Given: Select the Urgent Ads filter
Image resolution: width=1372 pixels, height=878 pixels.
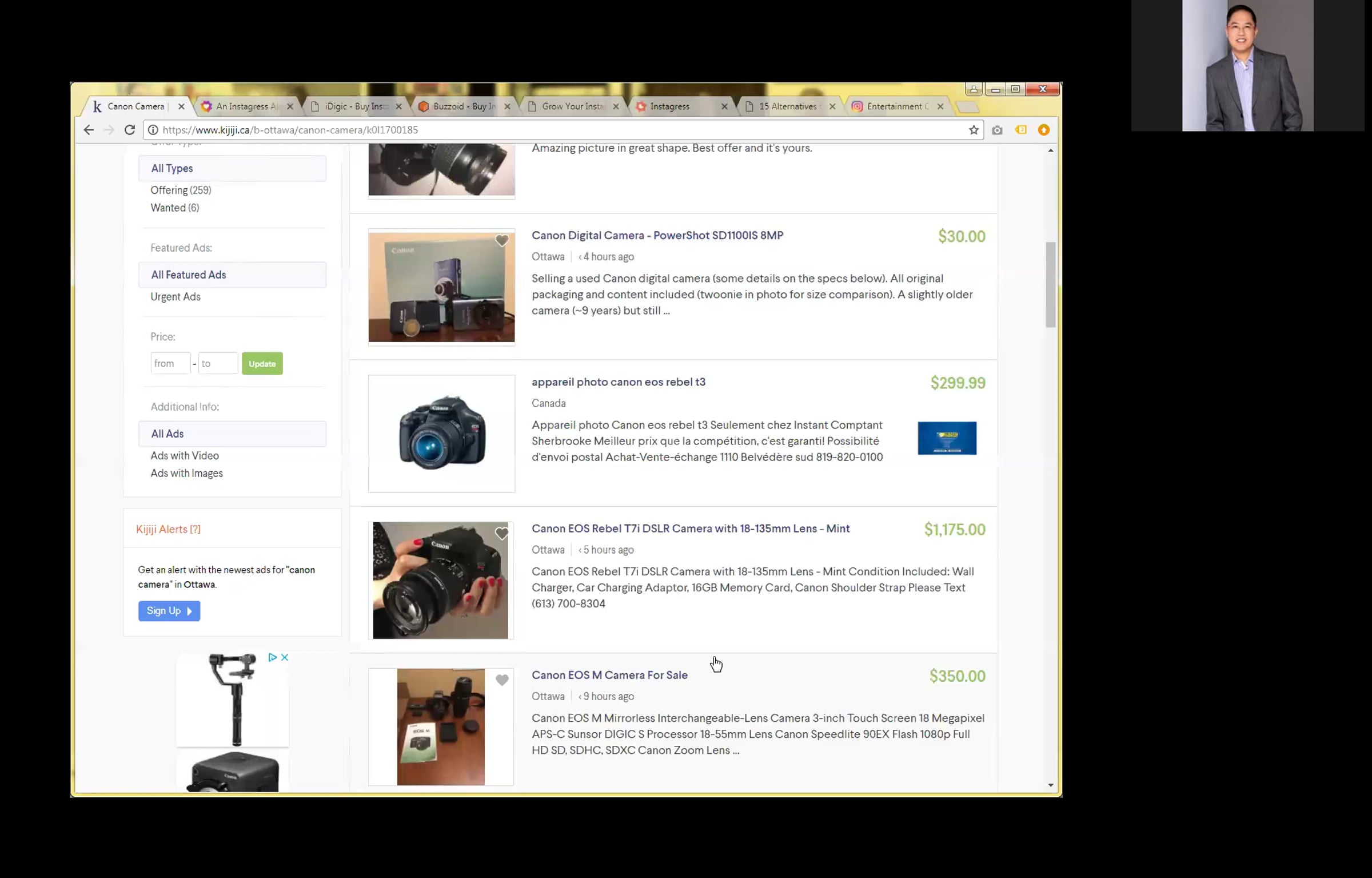Looking at the screenshot, I should 176,297.
